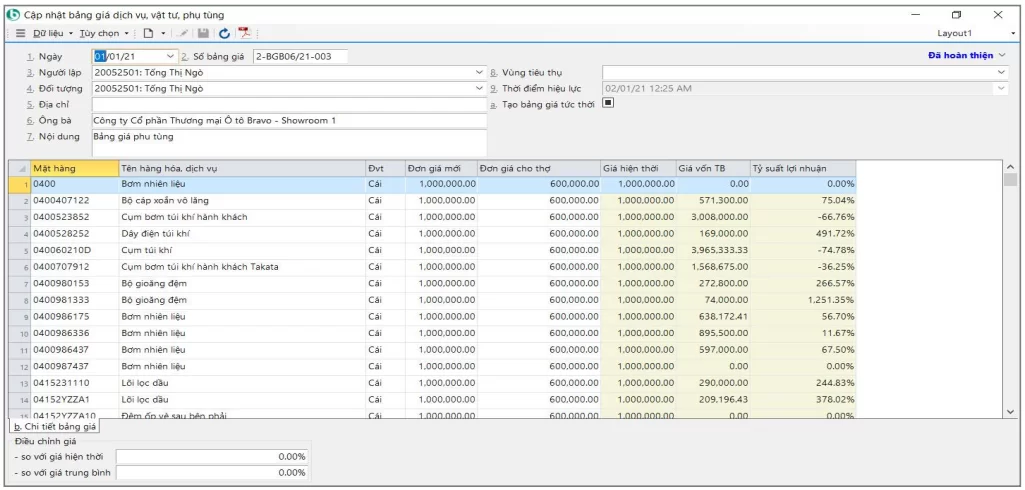The image size is (1025, 490).
Task: Click the hamburger menu icon in toolbar
Action: [20, 33]
